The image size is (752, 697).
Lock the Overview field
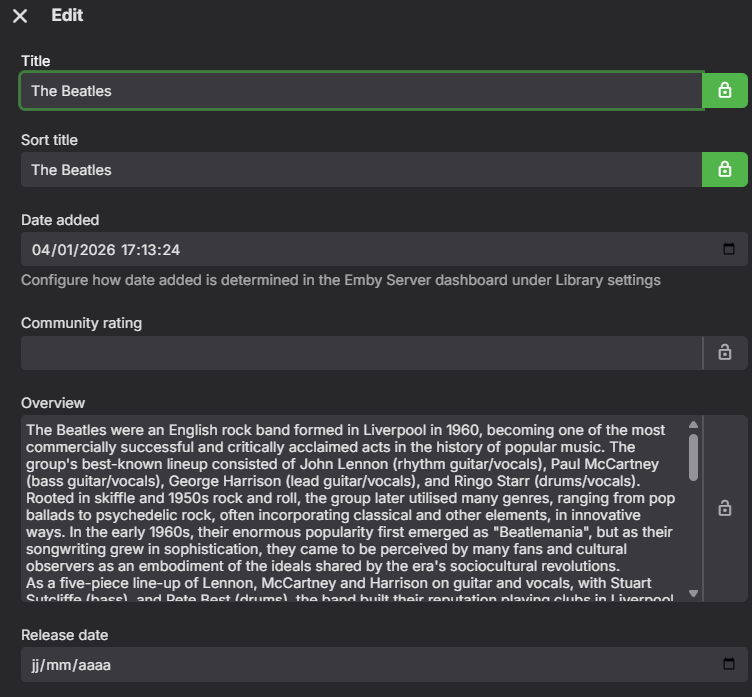pyautogui.click(x=725, y=508)
